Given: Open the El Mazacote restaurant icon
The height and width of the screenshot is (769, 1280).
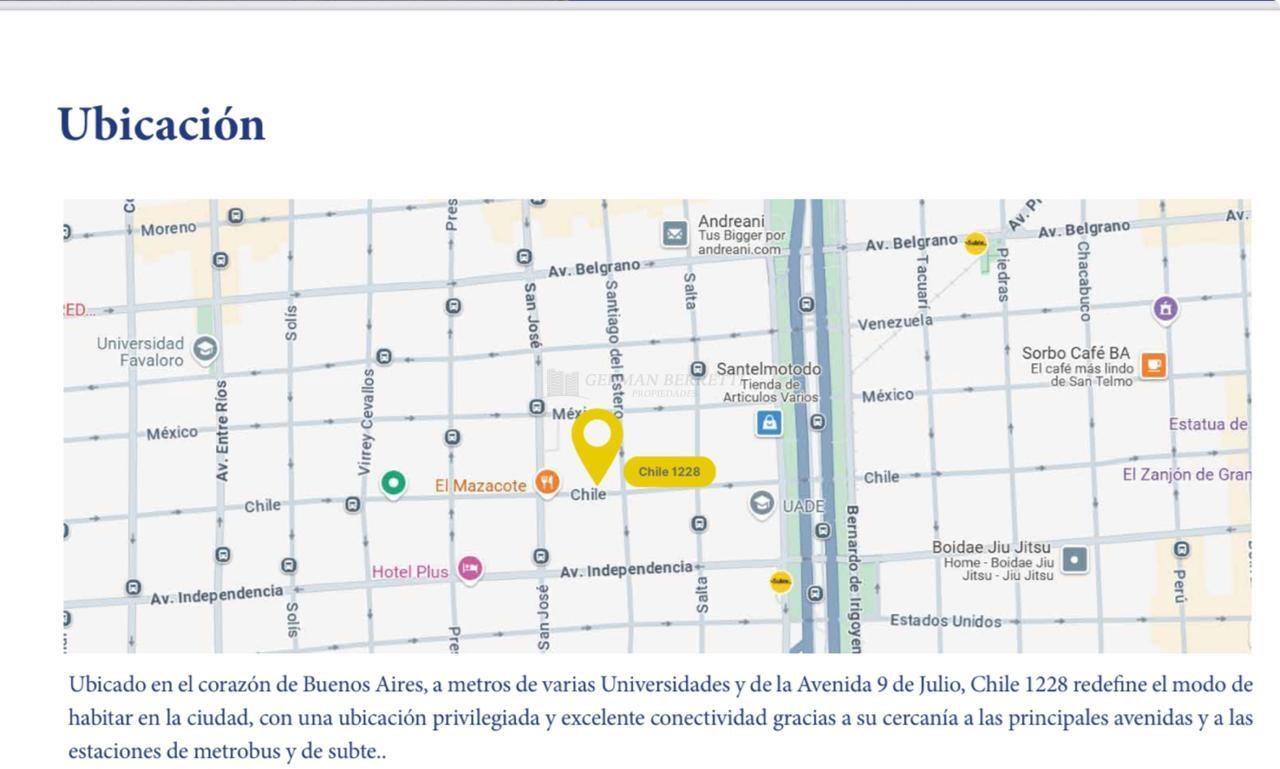Looking at the screenshot, I should [x=546, y=484].
